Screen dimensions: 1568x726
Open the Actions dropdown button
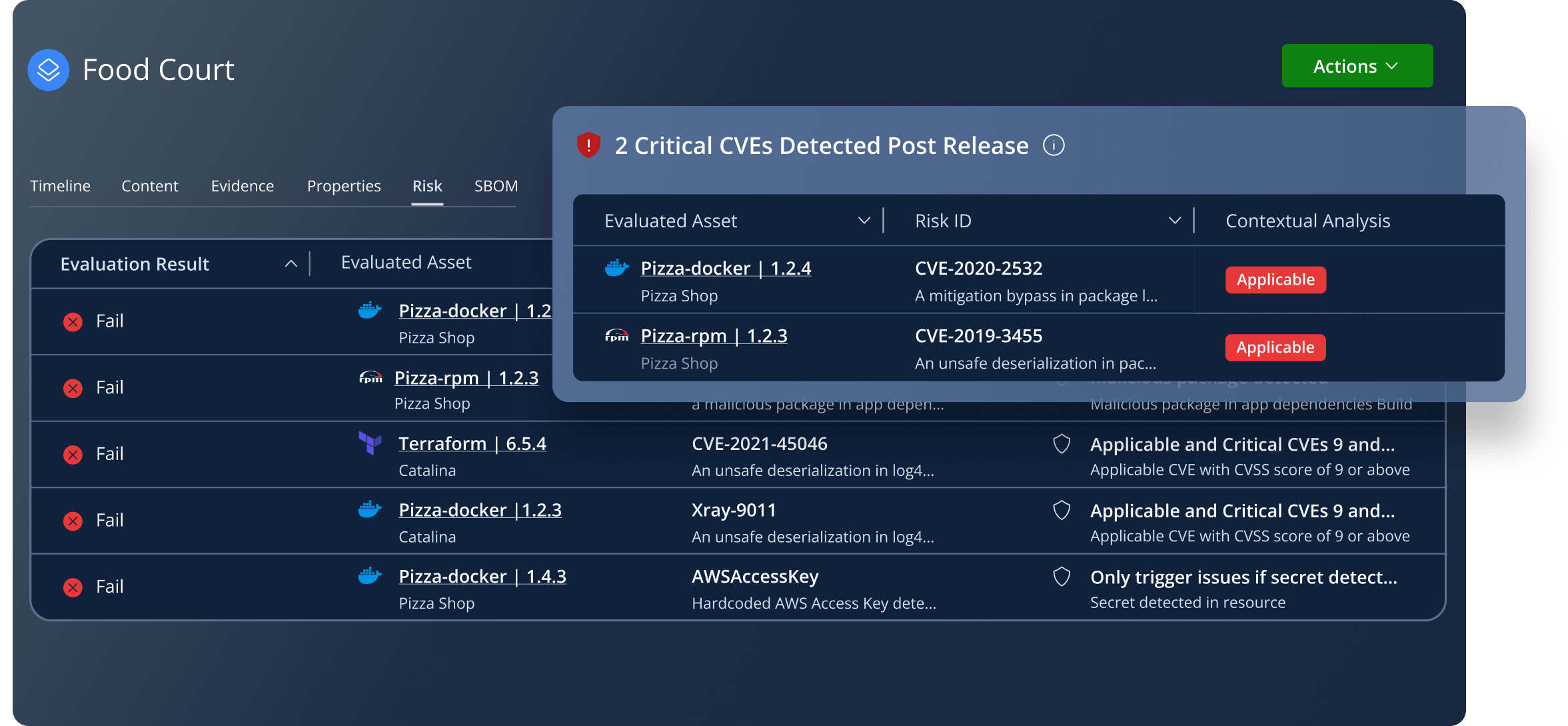1357,66
